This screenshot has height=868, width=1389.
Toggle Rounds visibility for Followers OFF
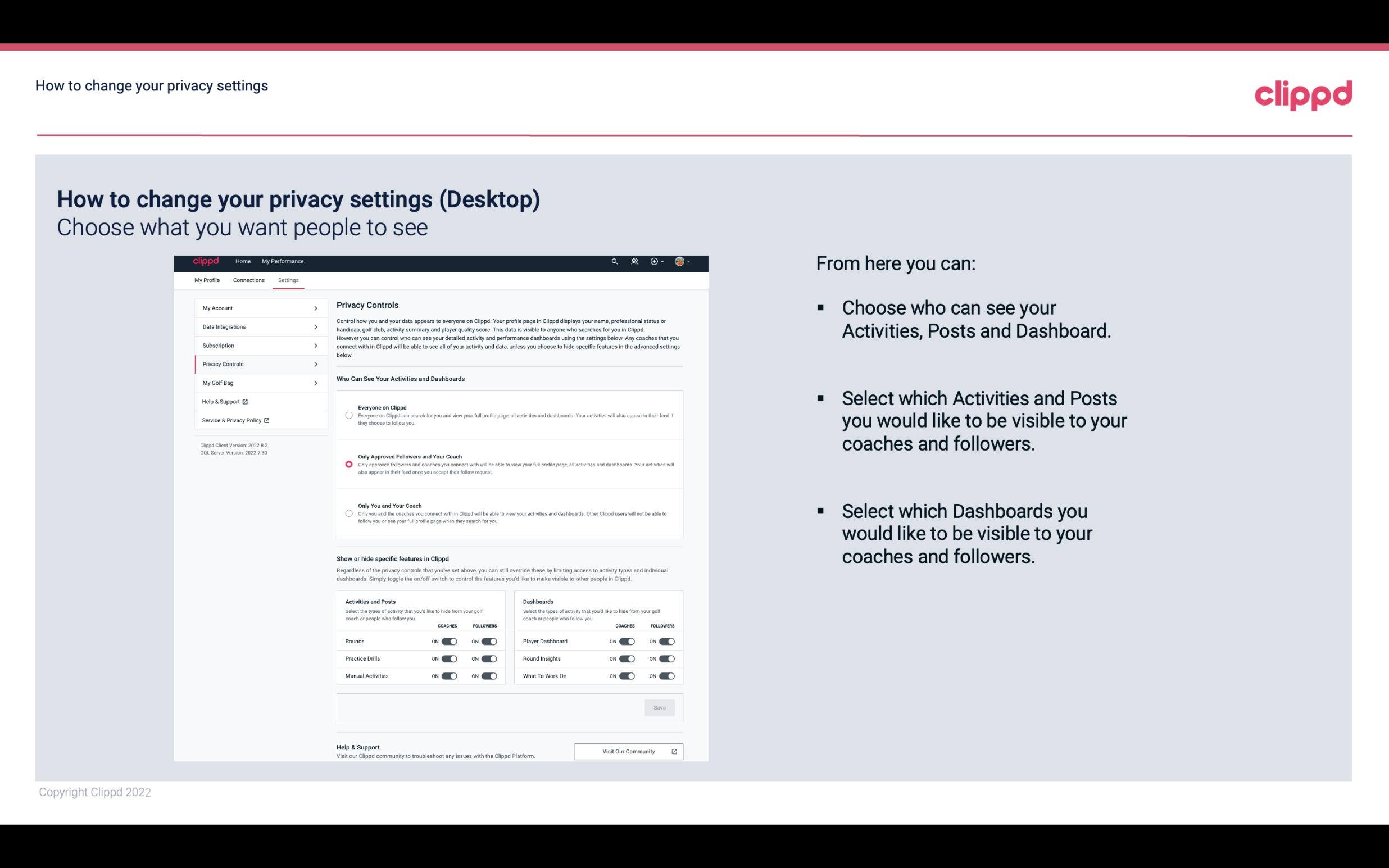pyautogui.click(x=489, y=641)
